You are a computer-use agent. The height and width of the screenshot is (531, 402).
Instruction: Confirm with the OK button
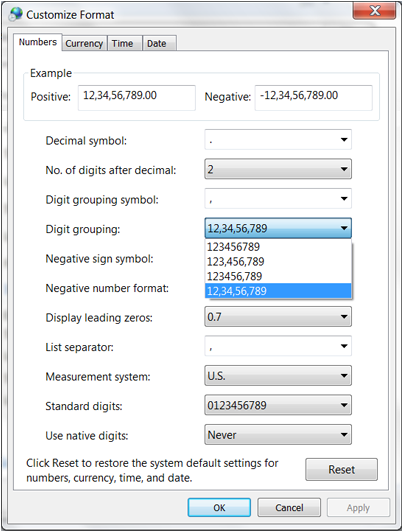219,507
